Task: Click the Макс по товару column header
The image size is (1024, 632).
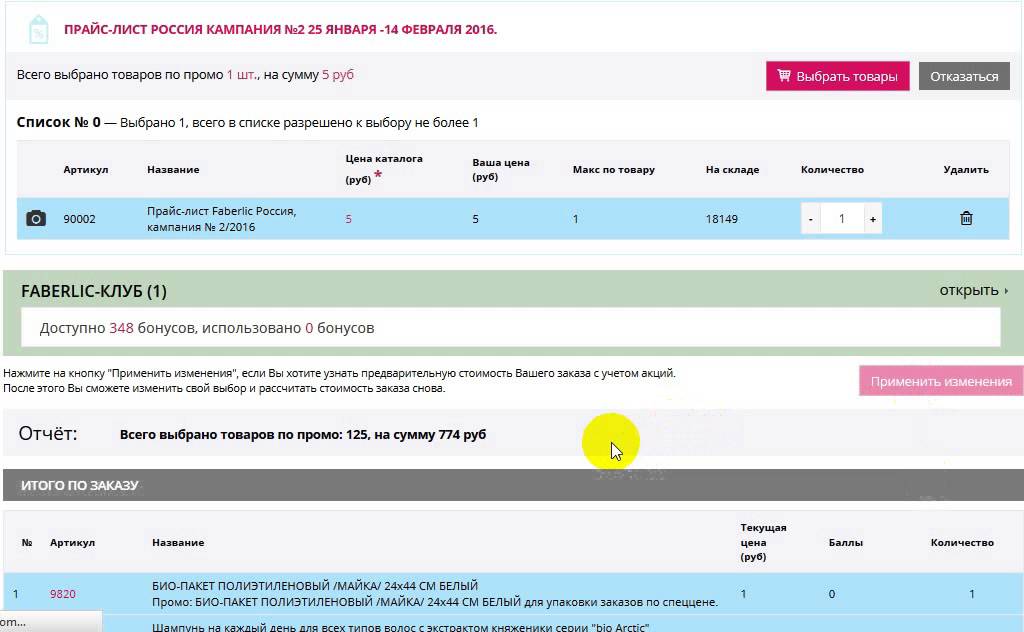Action: coord(613,169)
